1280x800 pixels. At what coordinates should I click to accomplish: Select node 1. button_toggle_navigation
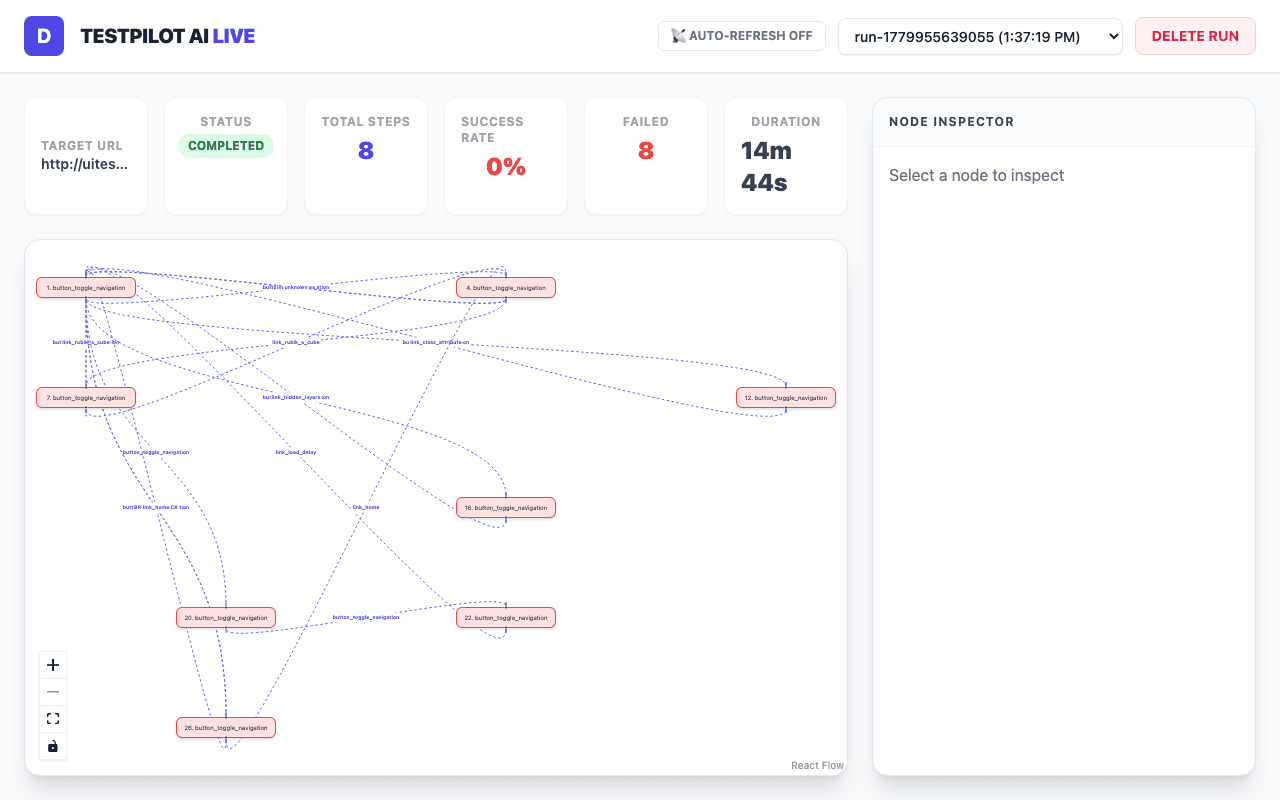[86, 288]
